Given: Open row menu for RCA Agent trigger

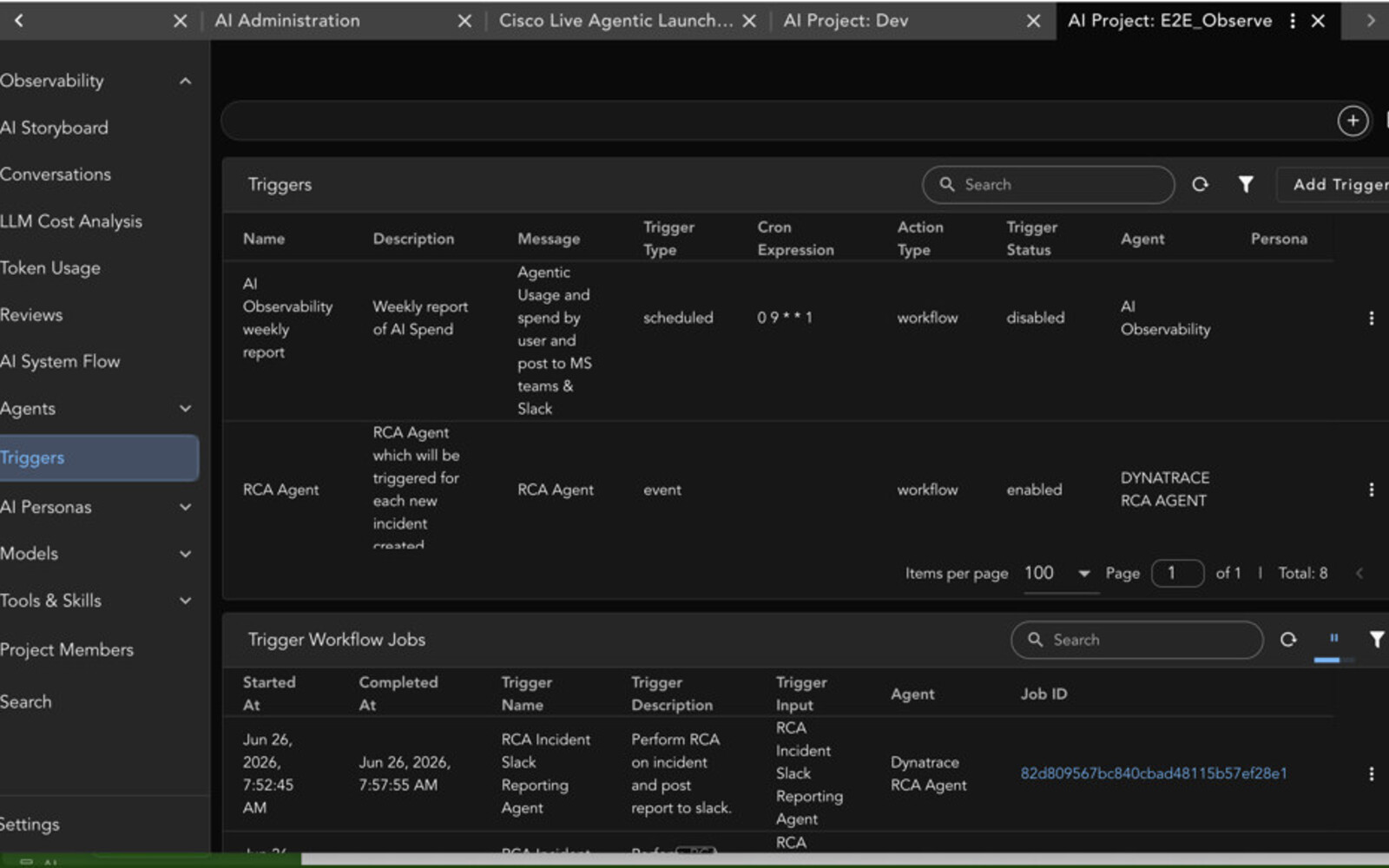Looking at the screenshot, I should (x=1371, y=490).
